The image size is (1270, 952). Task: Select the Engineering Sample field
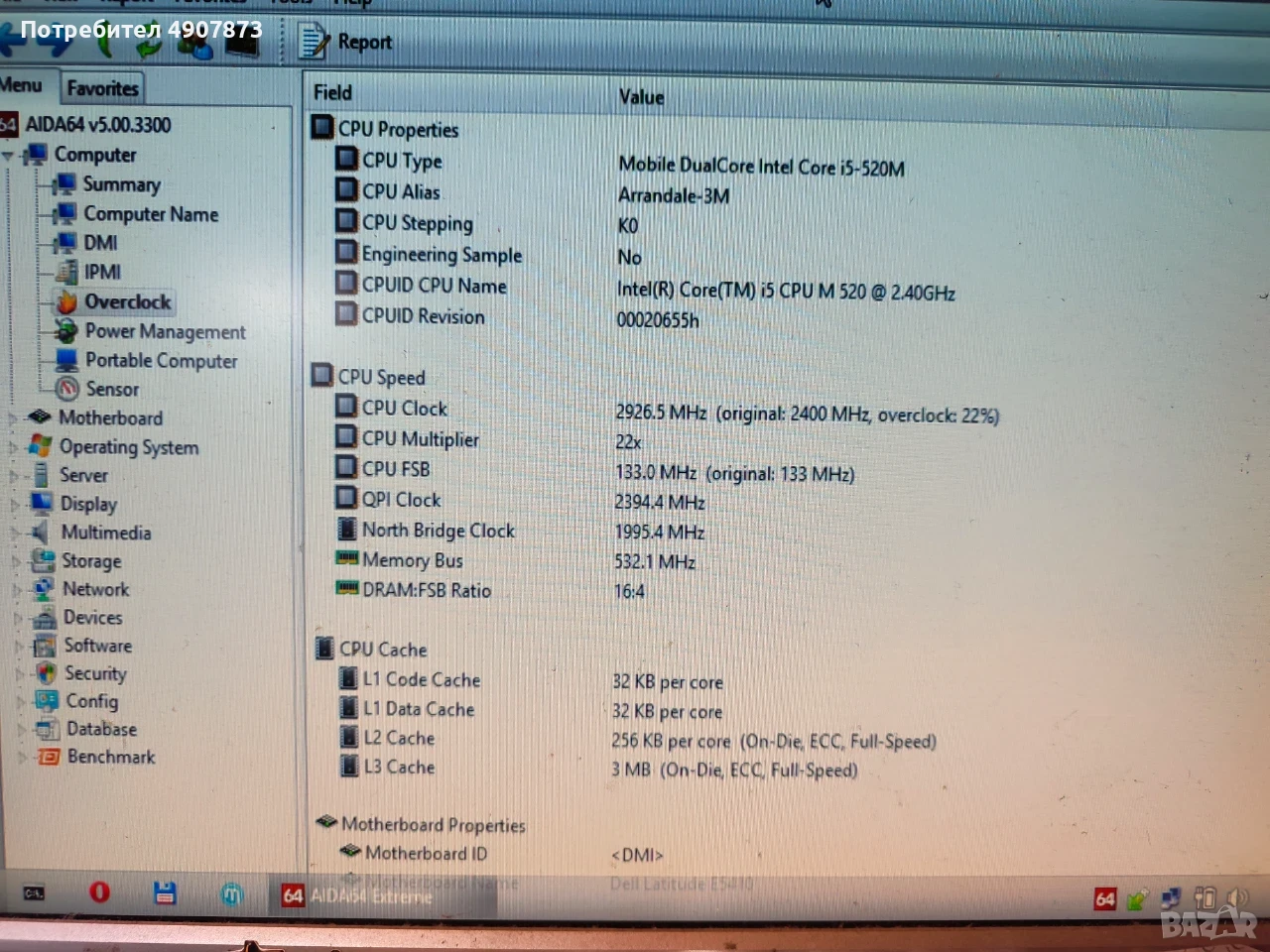pyautogui.click(x=442, y=254)
